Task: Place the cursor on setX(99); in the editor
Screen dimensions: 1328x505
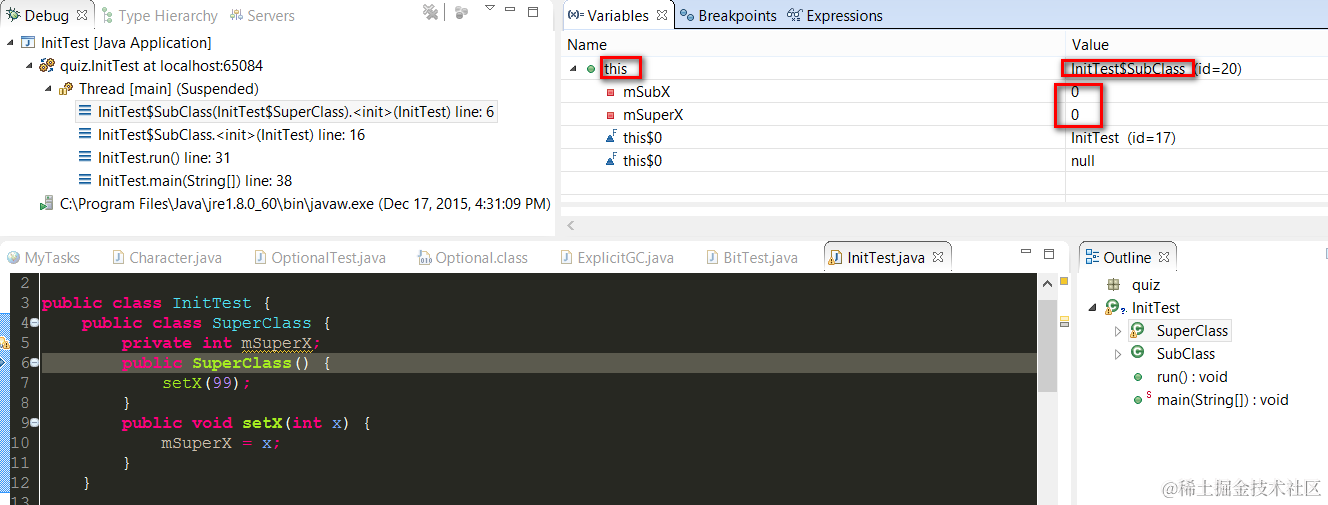Action: point(207,383)
